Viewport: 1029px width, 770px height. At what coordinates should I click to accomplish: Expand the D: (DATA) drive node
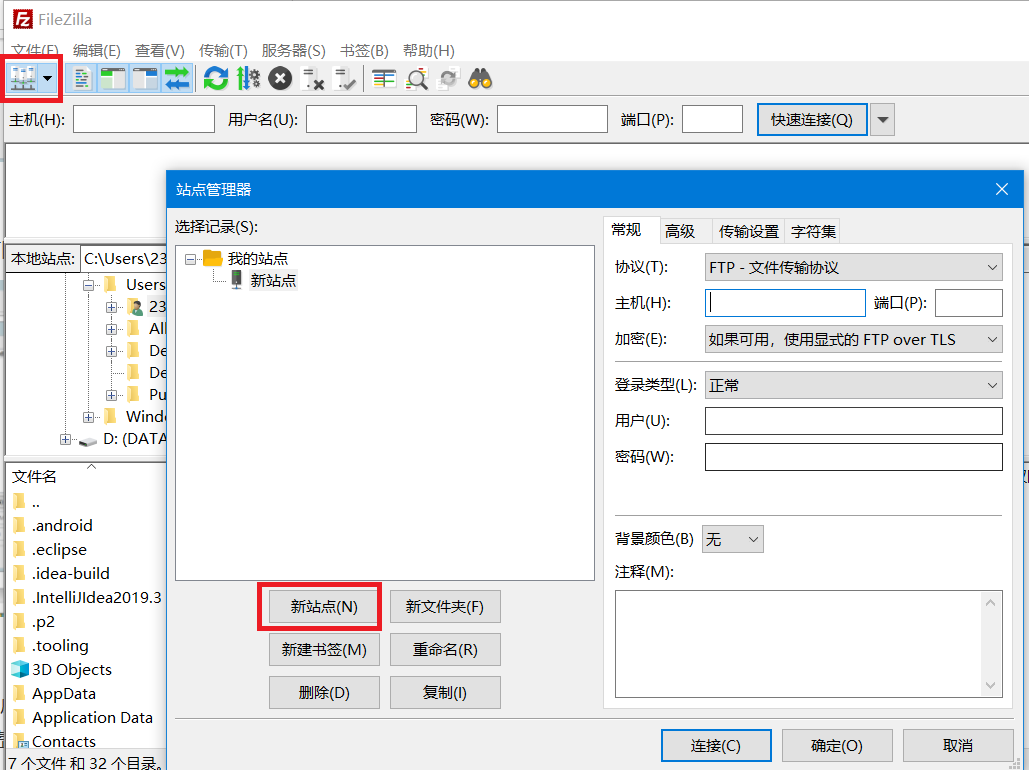click(65, 439)
